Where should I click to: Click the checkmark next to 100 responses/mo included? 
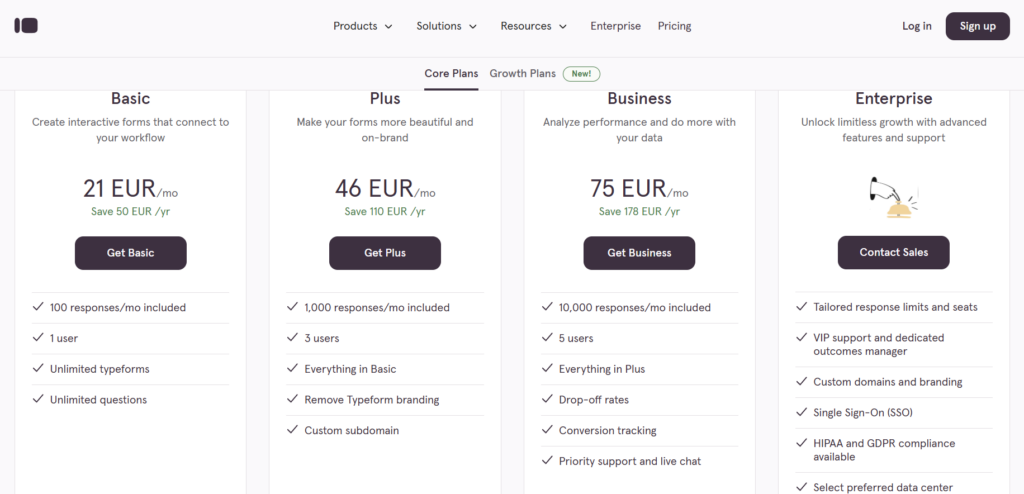pos(38,306)
